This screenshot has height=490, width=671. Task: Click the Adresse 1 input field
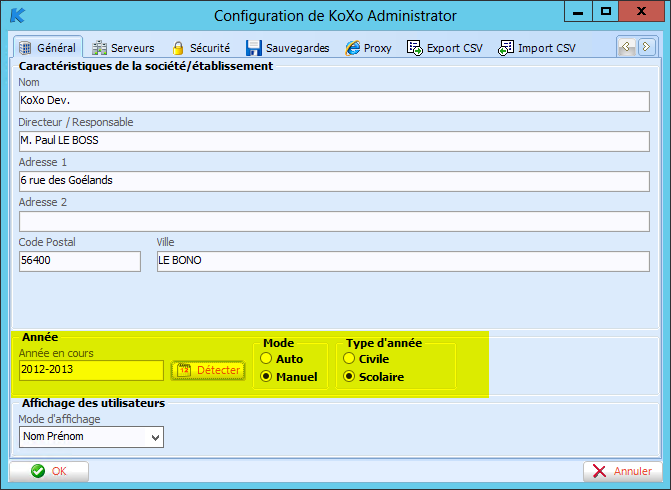(x=334, y=181)
